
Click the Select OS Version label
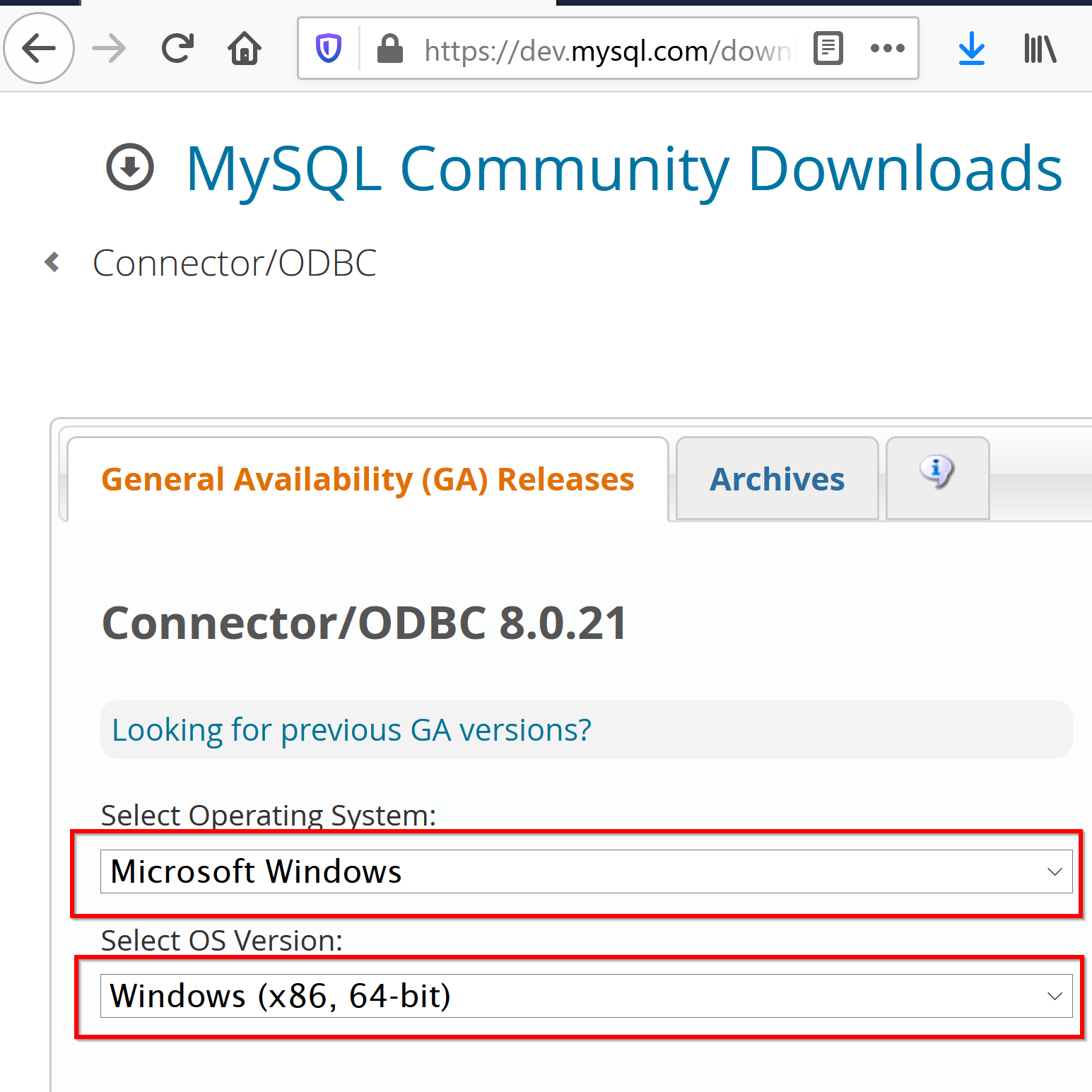[x=222, y=940]
